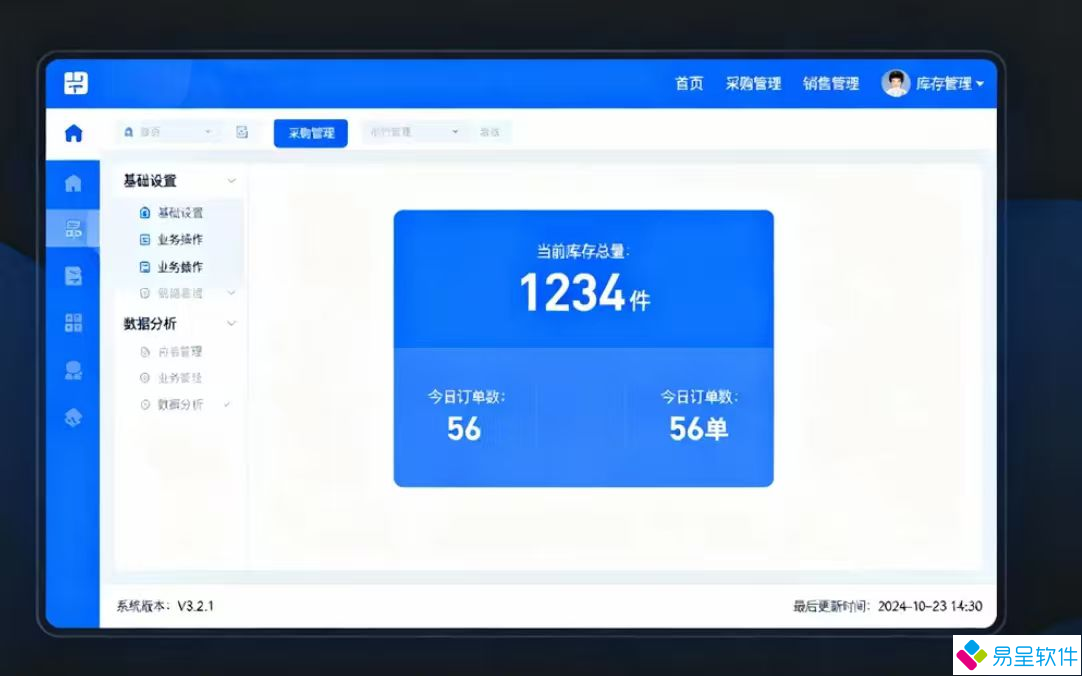Screen dimensions: 1082x676
Task: Click the app logo in the blue header
Action: (76, 83)
